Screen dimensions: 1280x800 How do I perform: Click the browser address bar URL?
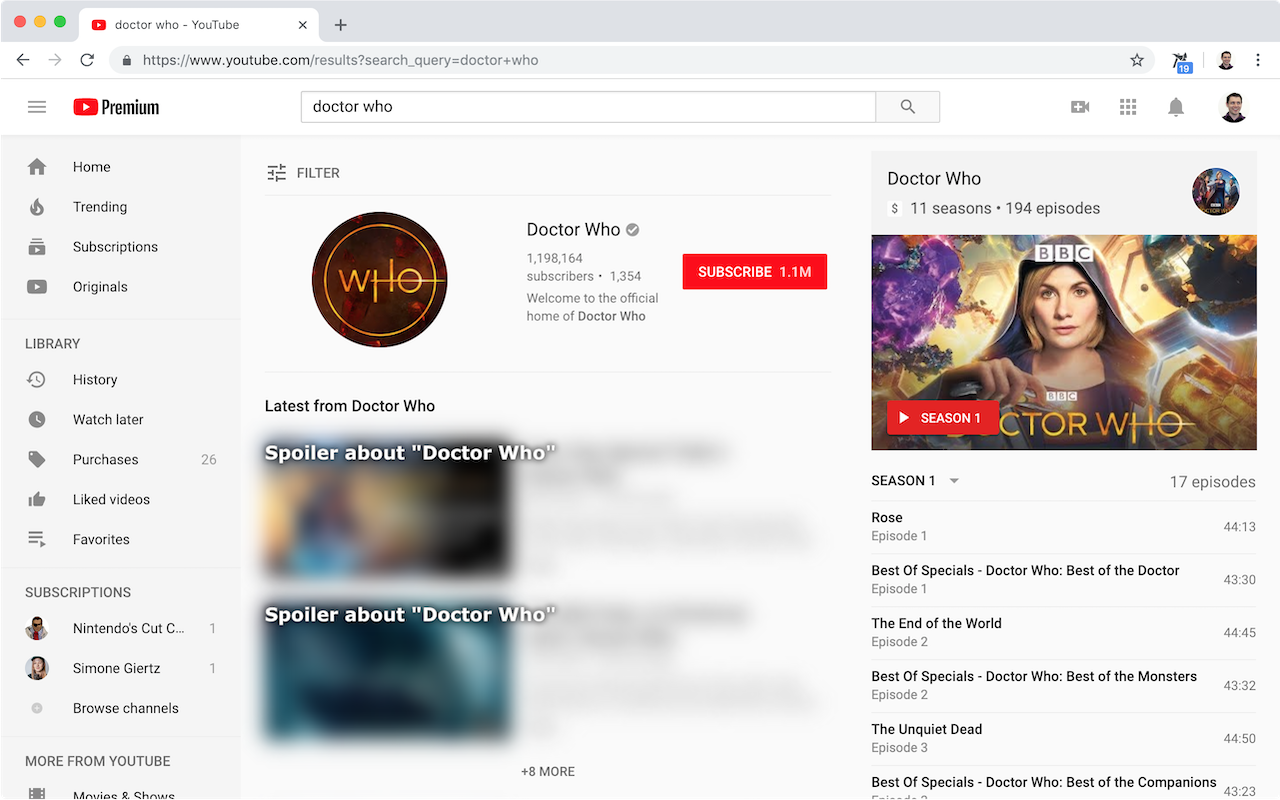tap(340, 60)
